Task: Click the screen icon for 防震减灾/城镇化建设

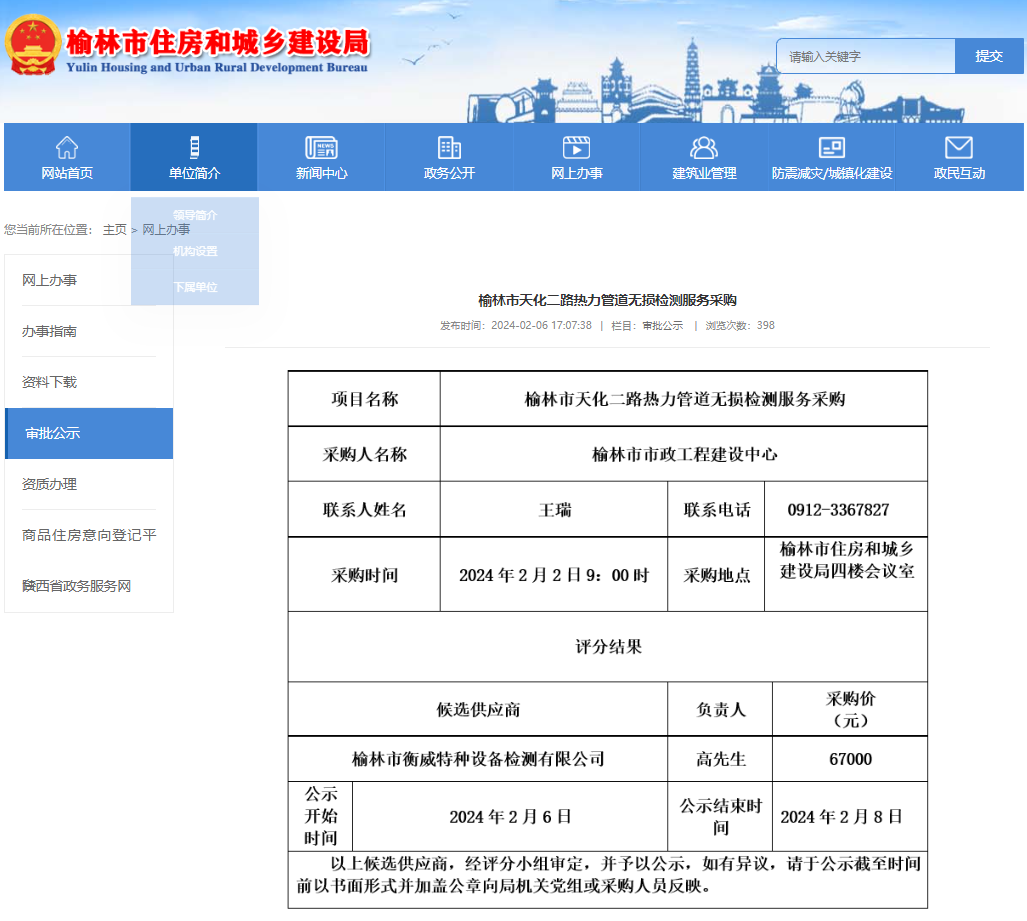Action: 832,147
